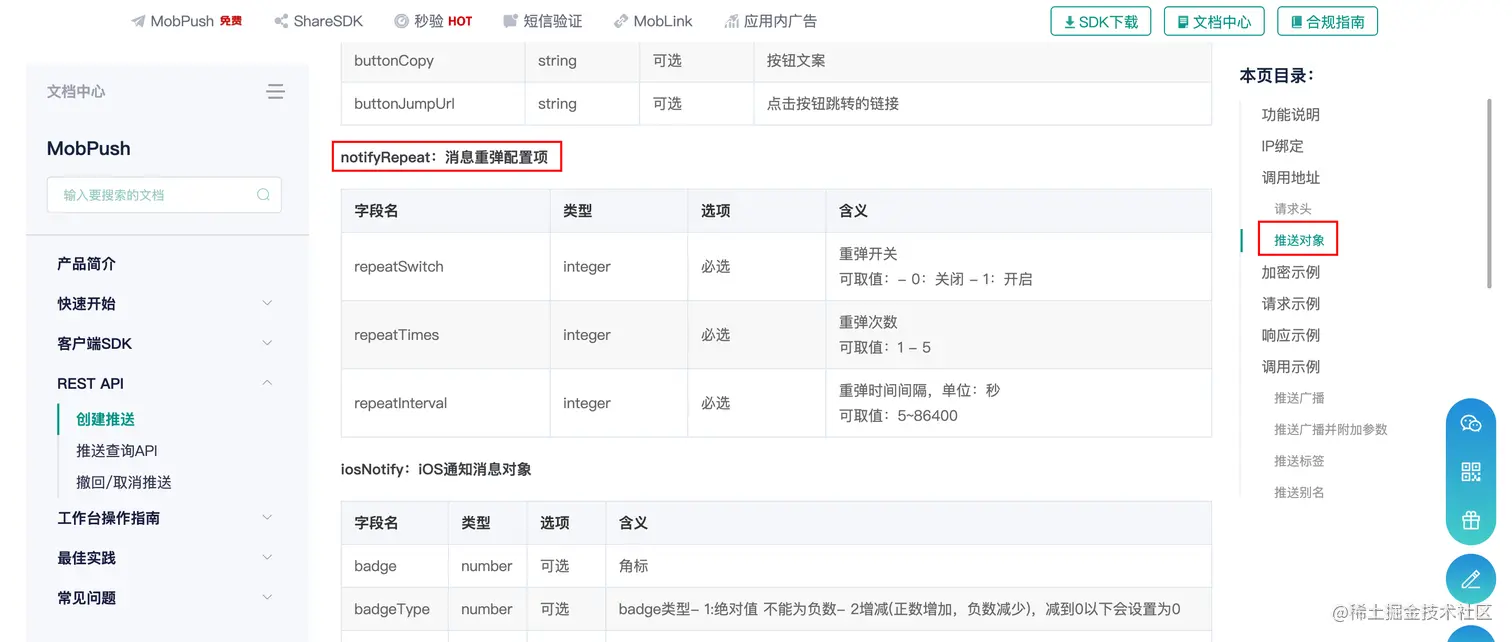Click 点击按钮跳转的链接 description cell
This screenshot has height=642, width=1512.
[982, 104]
